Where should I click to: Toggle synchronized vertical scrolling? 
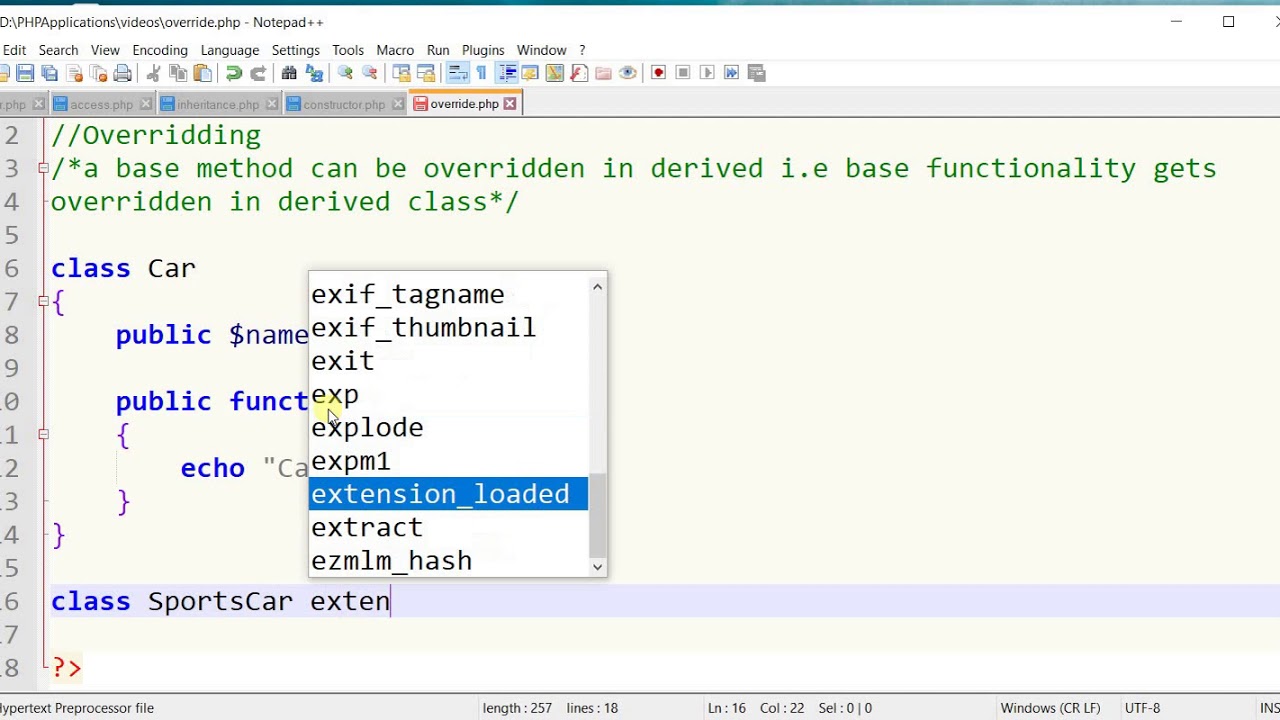pyautogui.click(x=401, y=73)
